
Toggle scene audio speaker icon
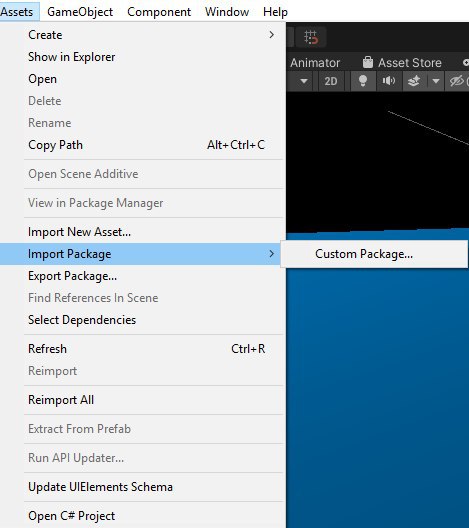pyautogui.click(x=389, y=81)
